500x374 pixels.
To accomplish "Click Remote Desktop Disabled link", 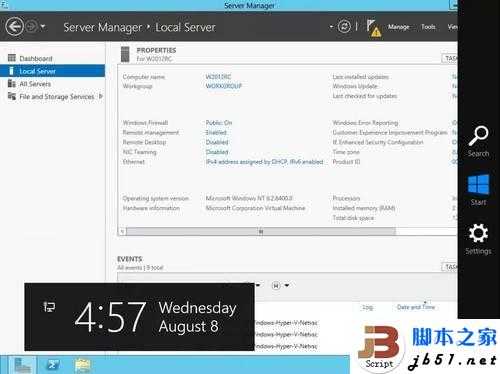I will pyautogui.click(x=217, y=142).
